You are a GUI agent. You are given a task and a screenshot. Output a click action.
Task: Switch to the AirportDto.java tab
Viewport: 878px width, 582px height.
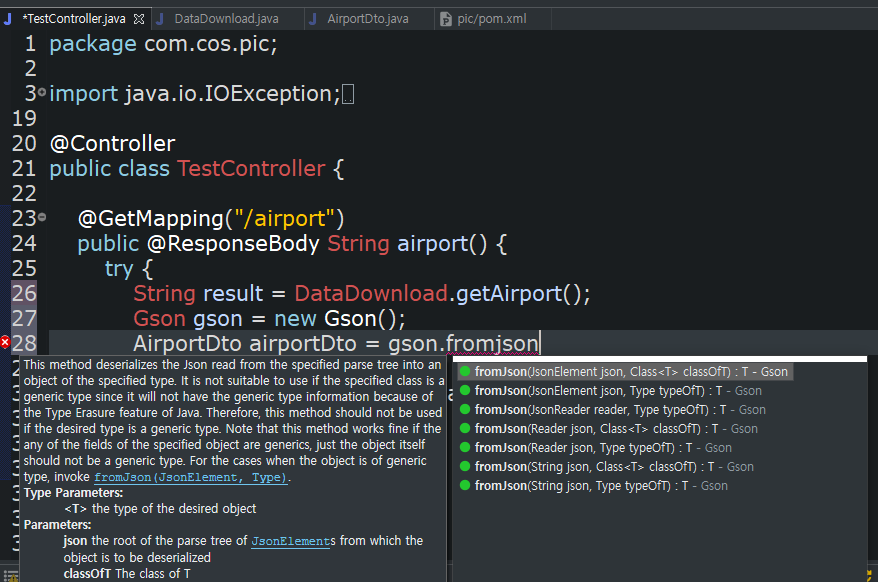click(367, 19)
